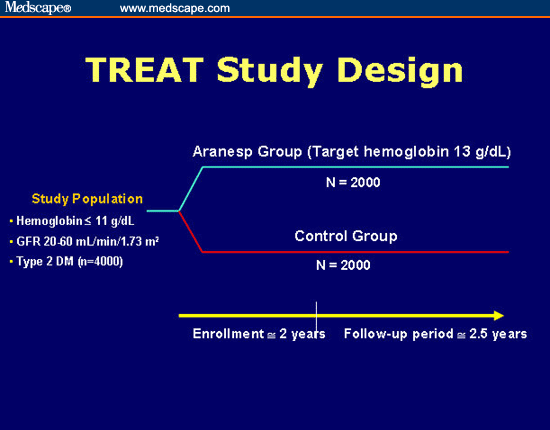Viewport: 550px width, 430px height.
Task: Select the Study Population heading
Action: point(87,199)
